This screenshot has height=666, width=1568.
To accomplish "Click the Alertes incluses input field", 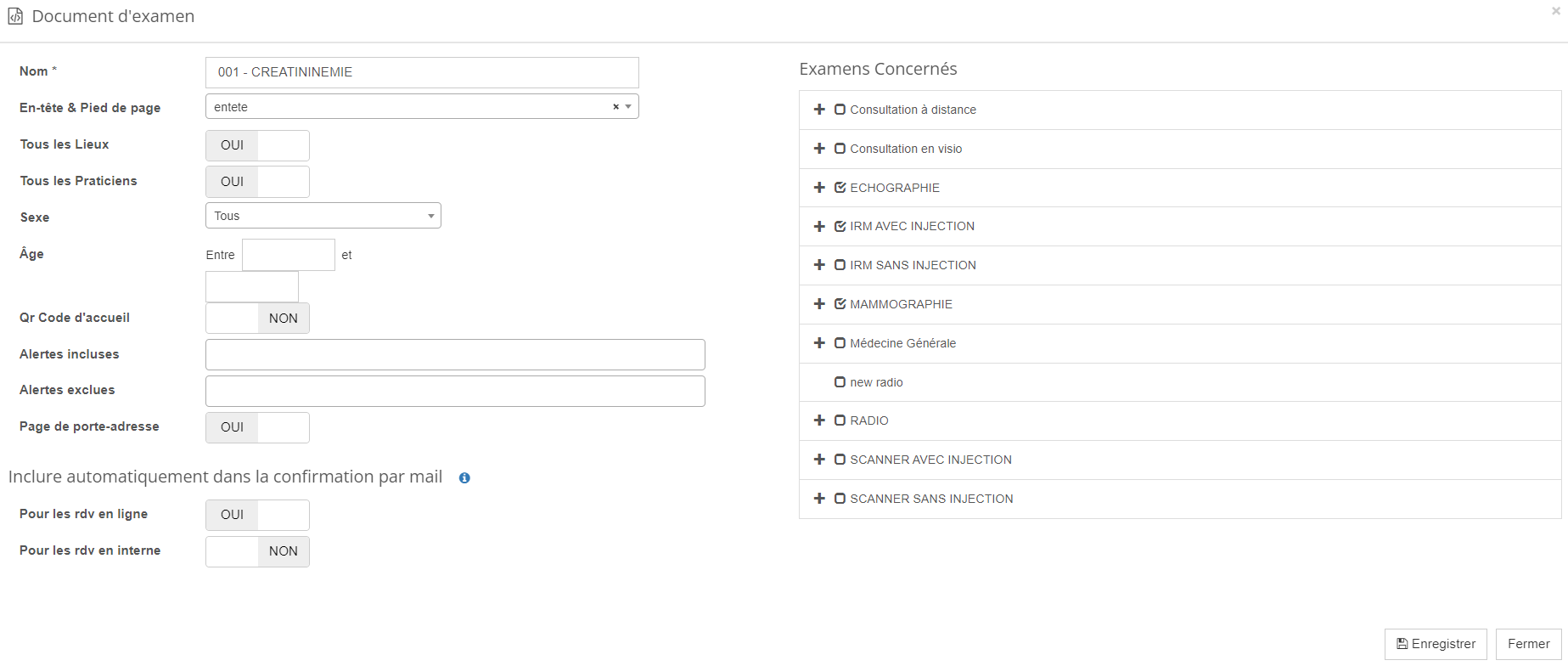I will point(455,354).
